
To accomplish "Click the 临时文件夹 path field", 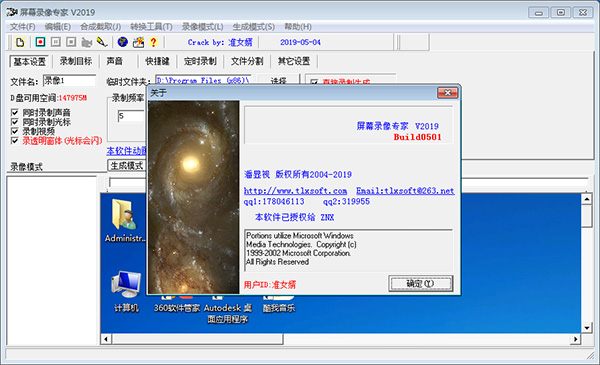I will coord(203,80).
